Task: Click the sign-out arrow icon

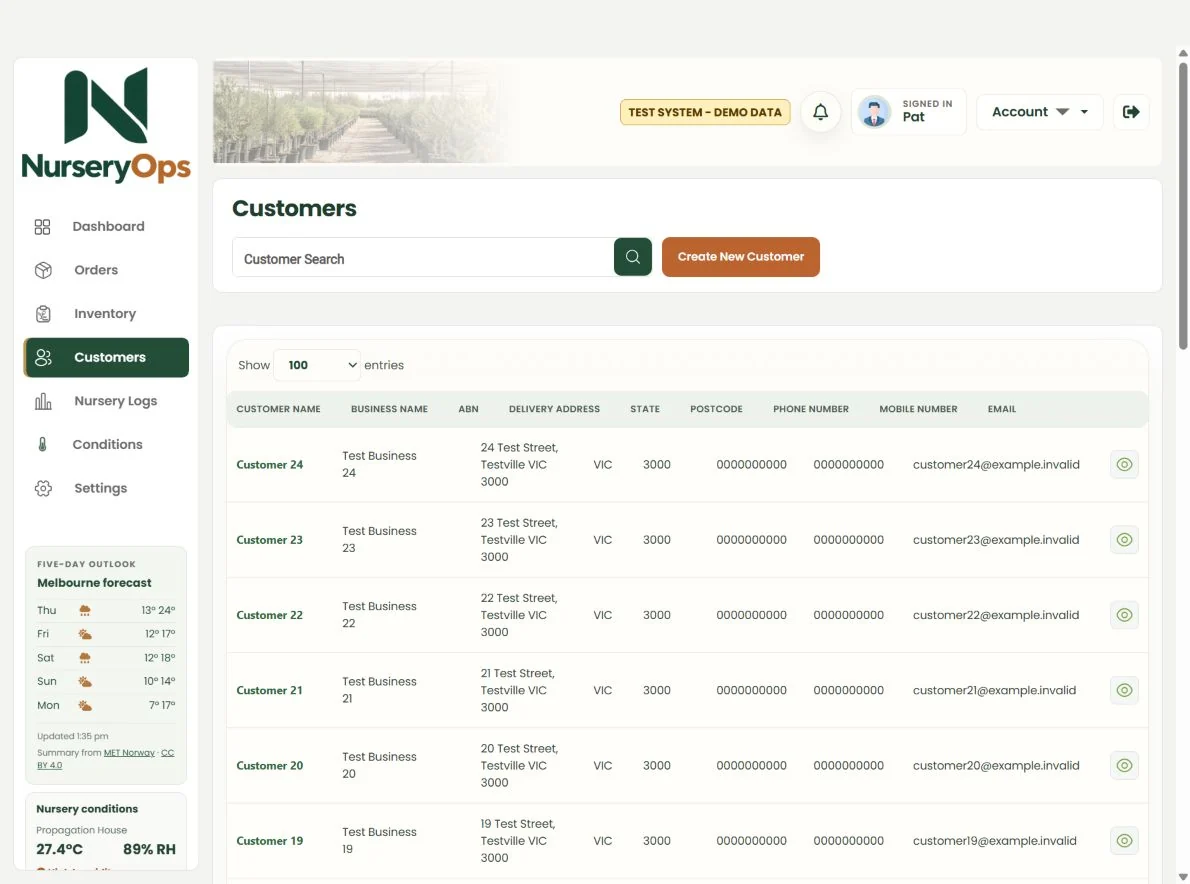Action: tap(1131, 112)
